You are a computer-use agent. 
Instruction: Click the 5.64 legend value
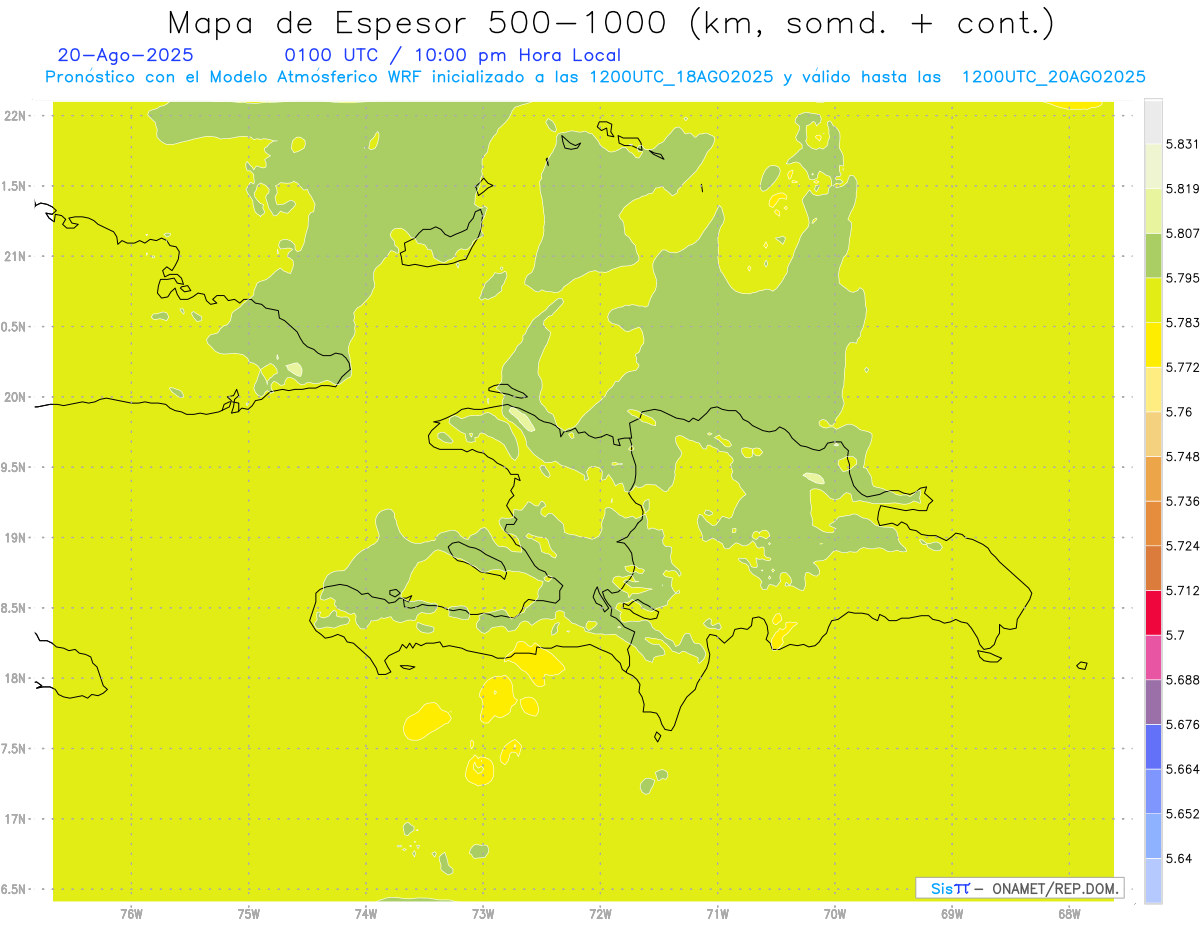(1178, 858)
